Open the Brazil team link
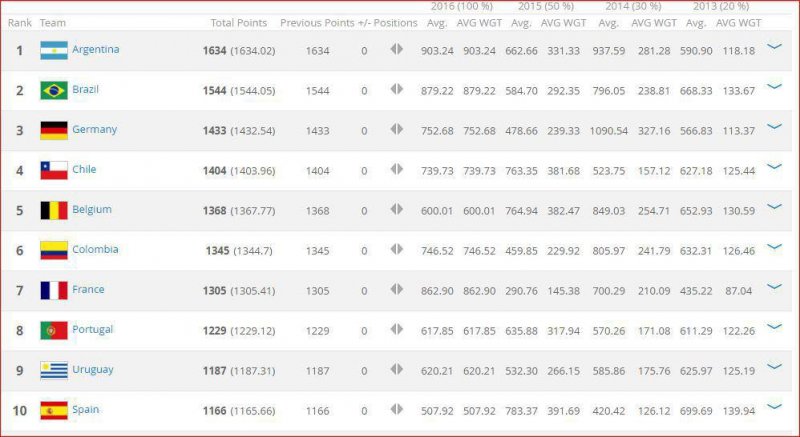The image size is (800, 437). tap(85, 89)
